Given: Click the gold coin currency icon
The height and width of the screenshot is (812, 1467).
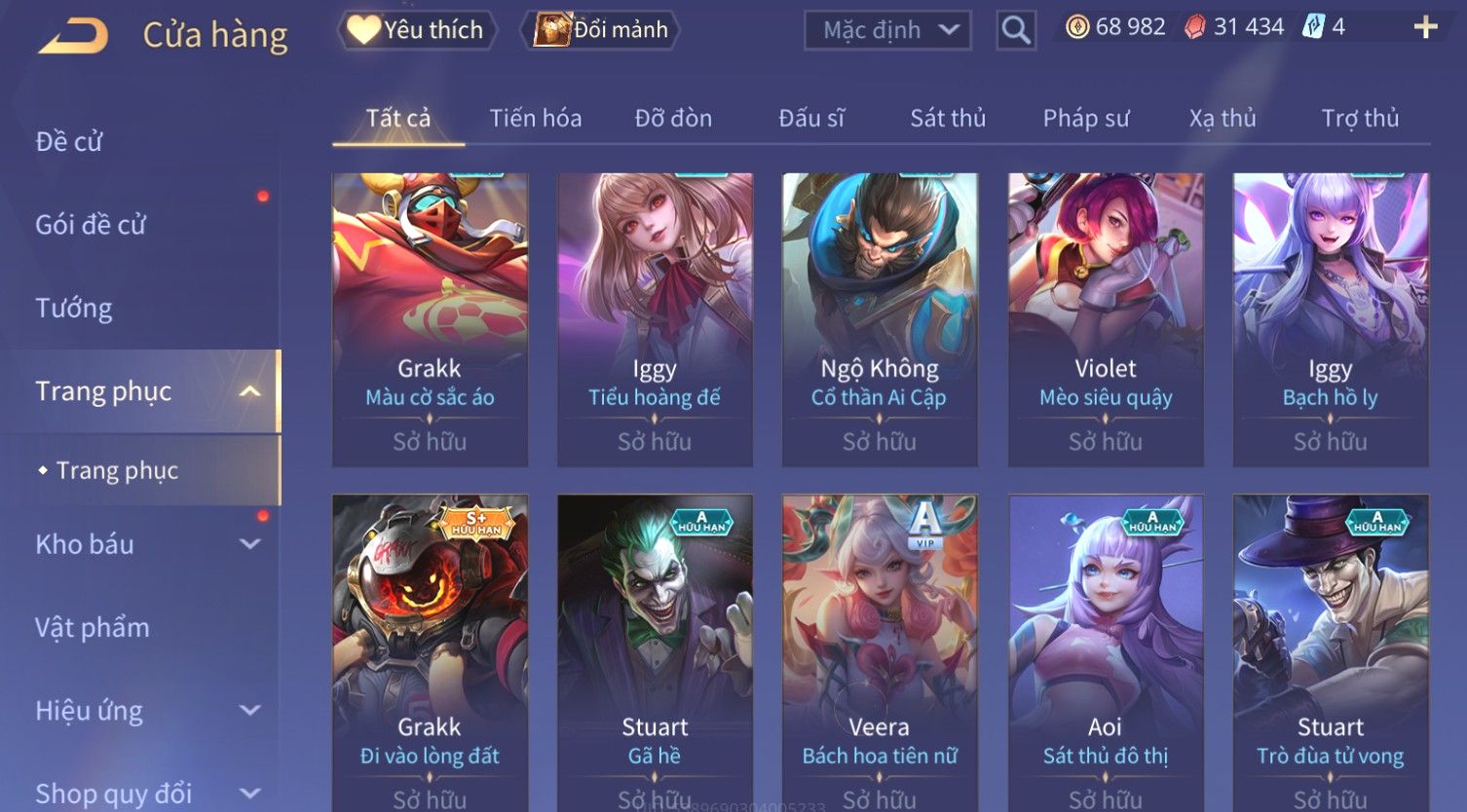Looking at the screenshot, I should click(1077, 27).
